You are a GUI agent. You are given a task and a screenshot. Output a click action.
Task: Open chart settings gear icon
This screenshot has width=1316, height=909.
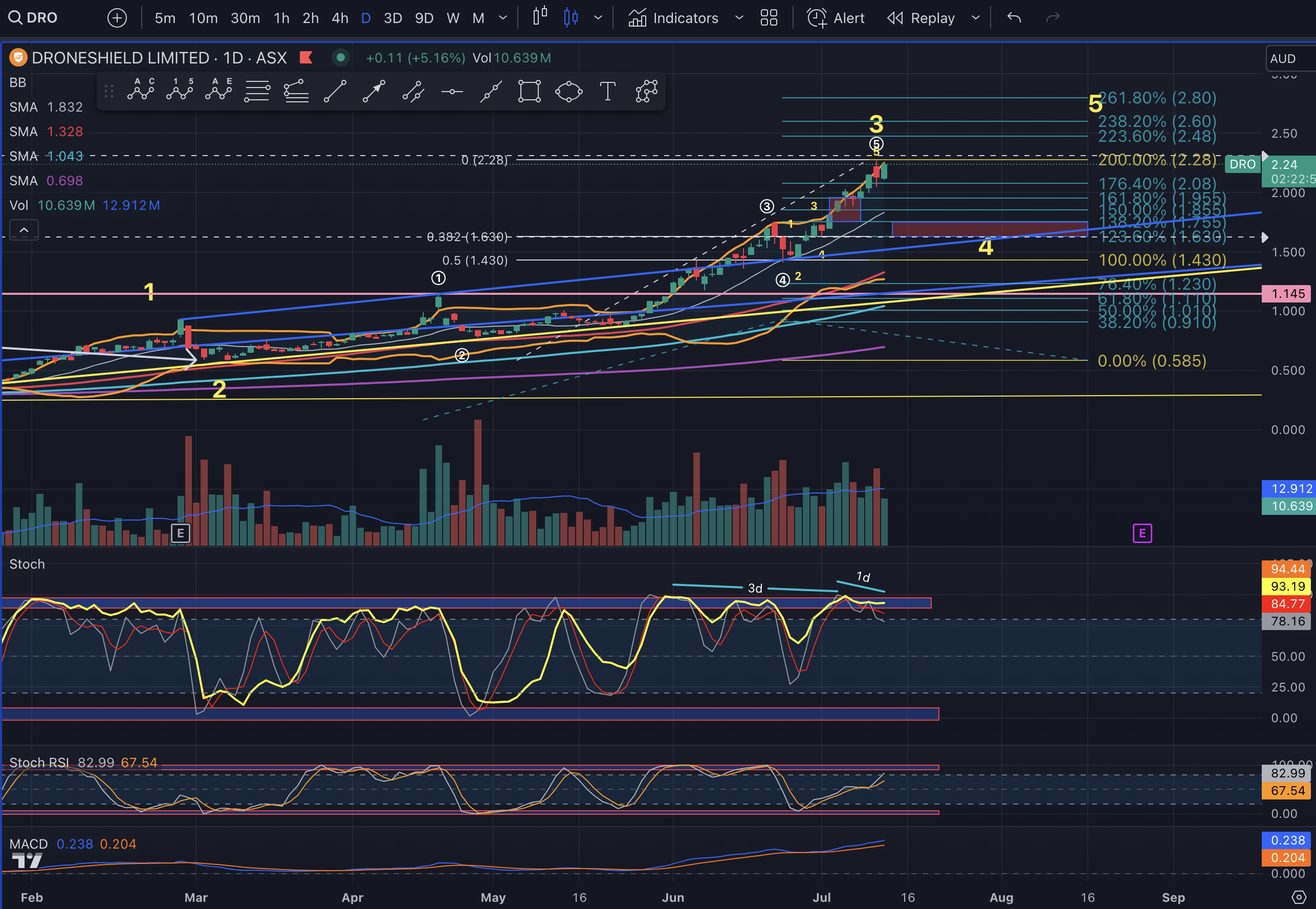(1299, 897)
